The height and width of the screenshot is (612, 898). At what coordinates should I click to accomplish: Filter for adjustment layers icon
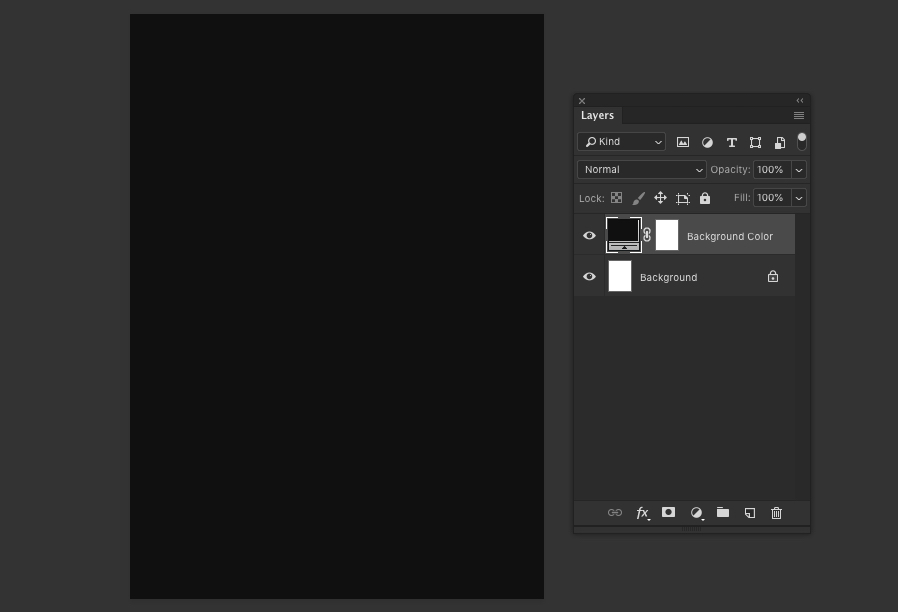pyautogui.click(x=707, y=143)
